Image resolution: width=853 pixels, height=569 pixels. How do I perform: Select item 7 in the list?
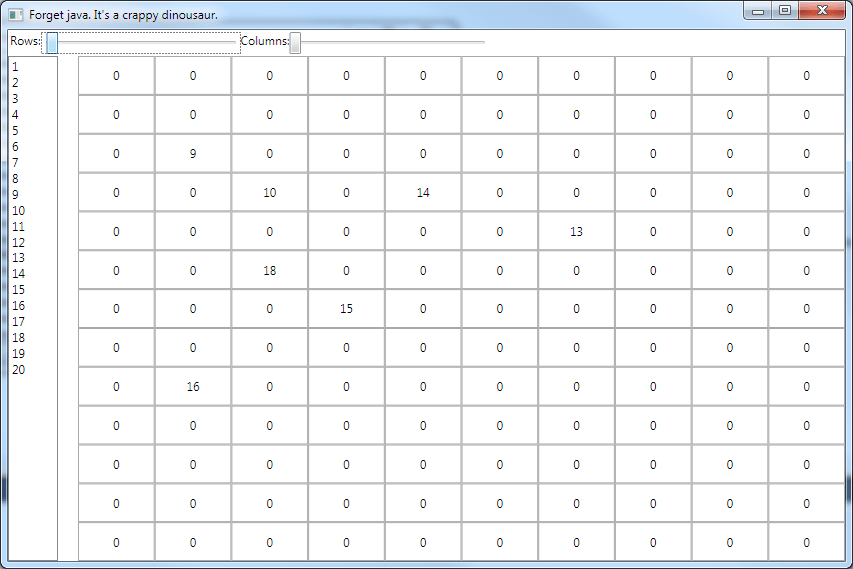click(33, 163)
